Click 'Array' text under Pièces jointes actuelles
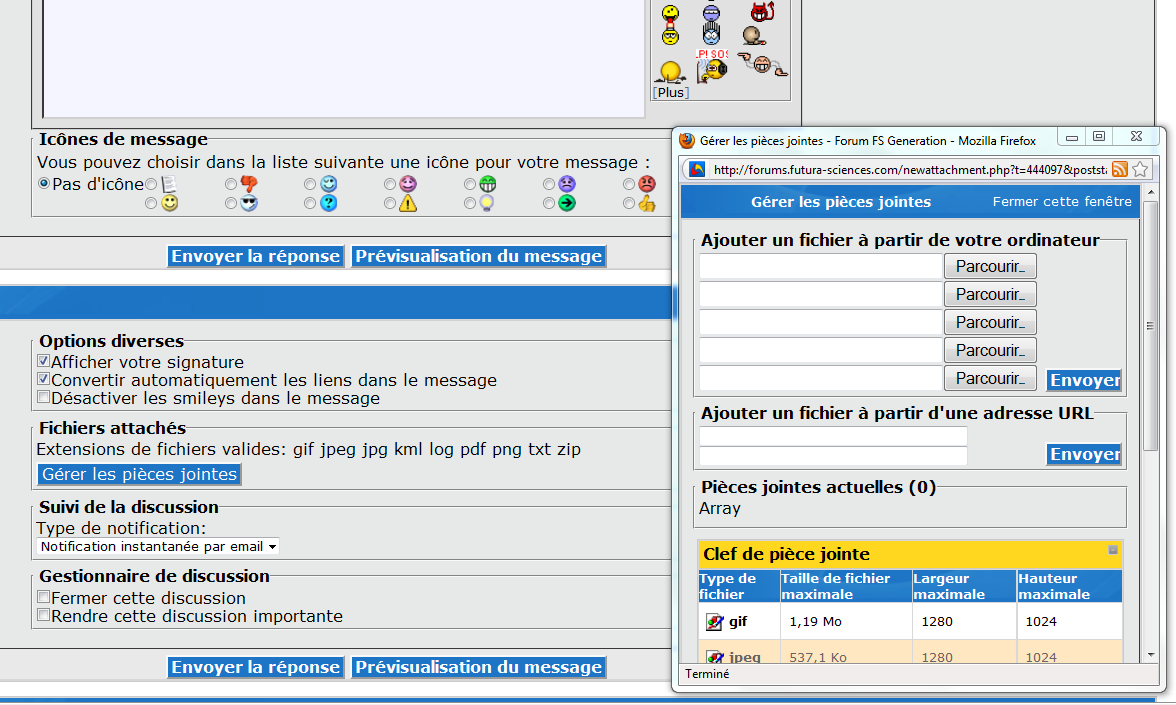Image resolution: width=1176 pixels, height=705 pixels. (720, 508)
